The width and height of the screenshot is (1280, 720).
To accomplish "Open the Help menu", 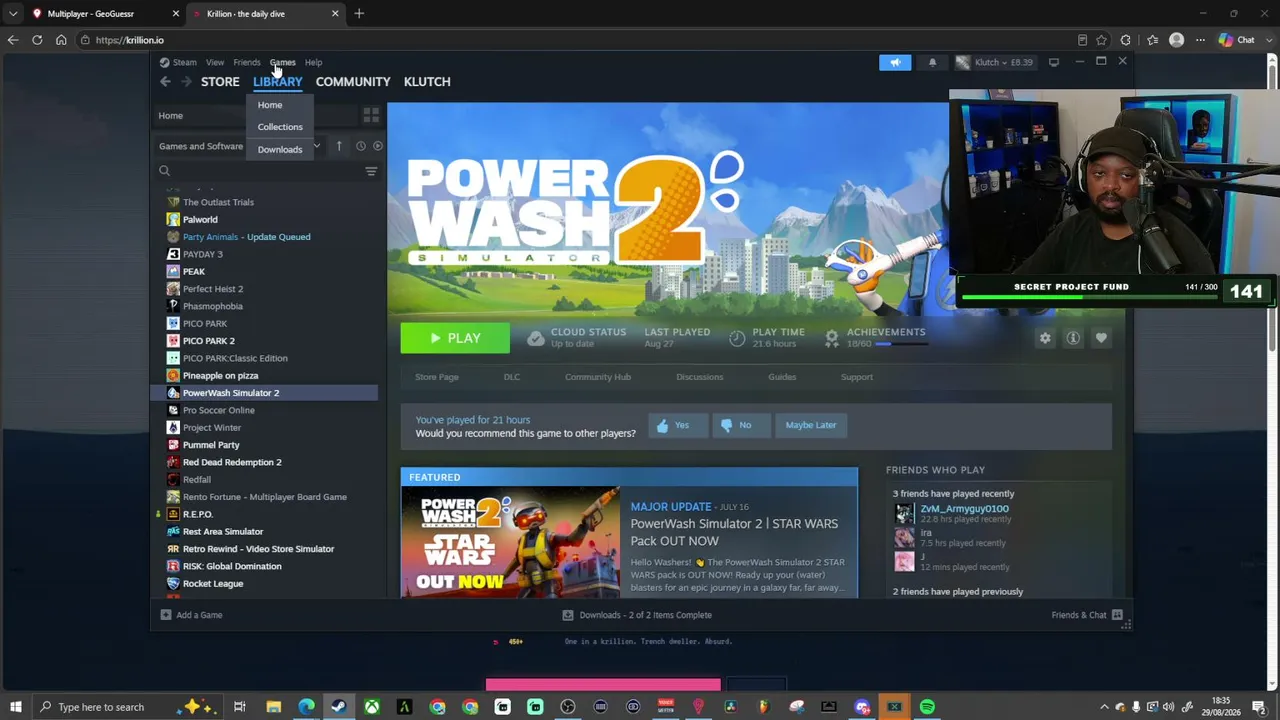I will tap(313, 62).
